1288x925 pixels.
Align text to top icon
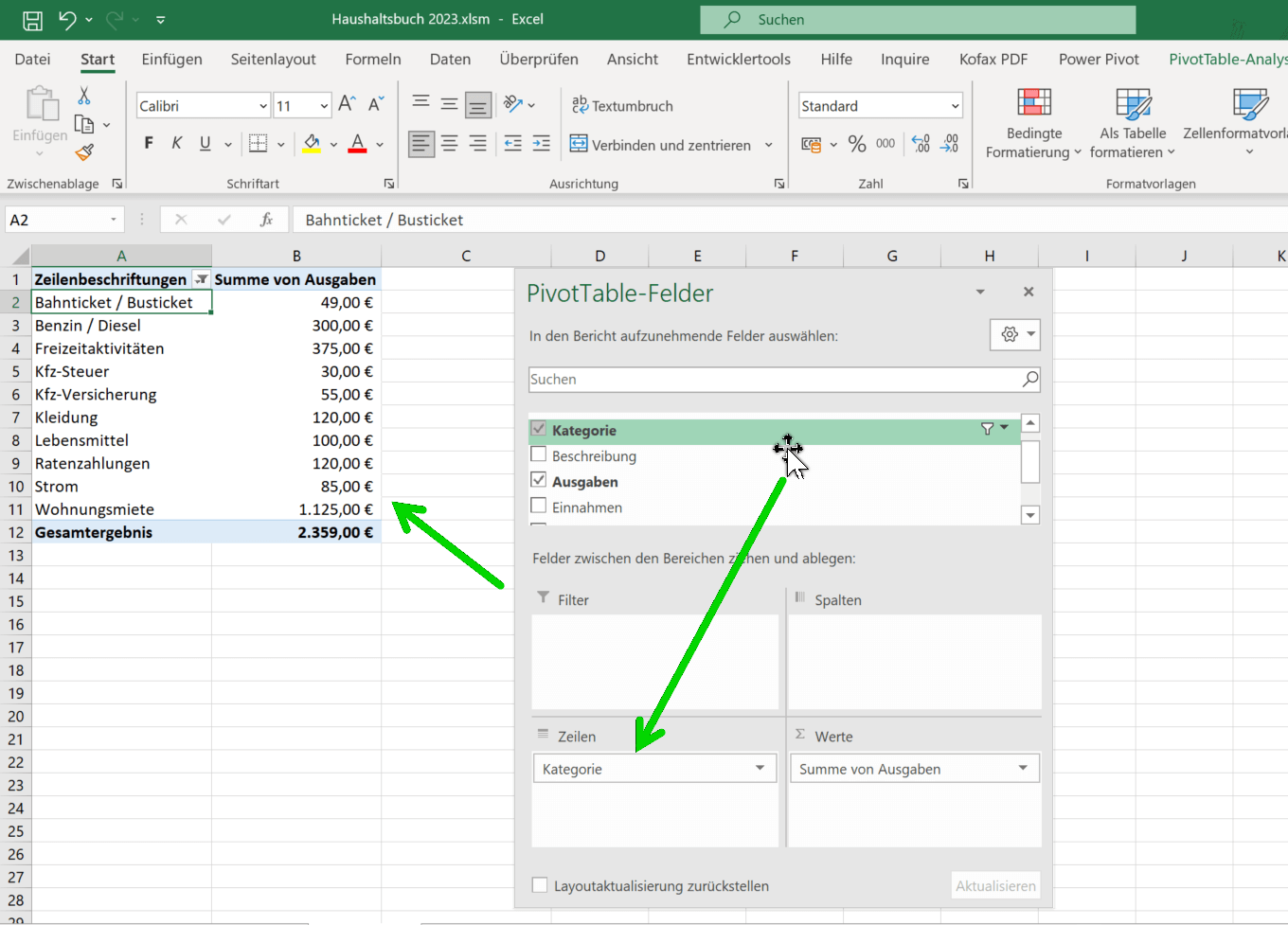[421, 103]
